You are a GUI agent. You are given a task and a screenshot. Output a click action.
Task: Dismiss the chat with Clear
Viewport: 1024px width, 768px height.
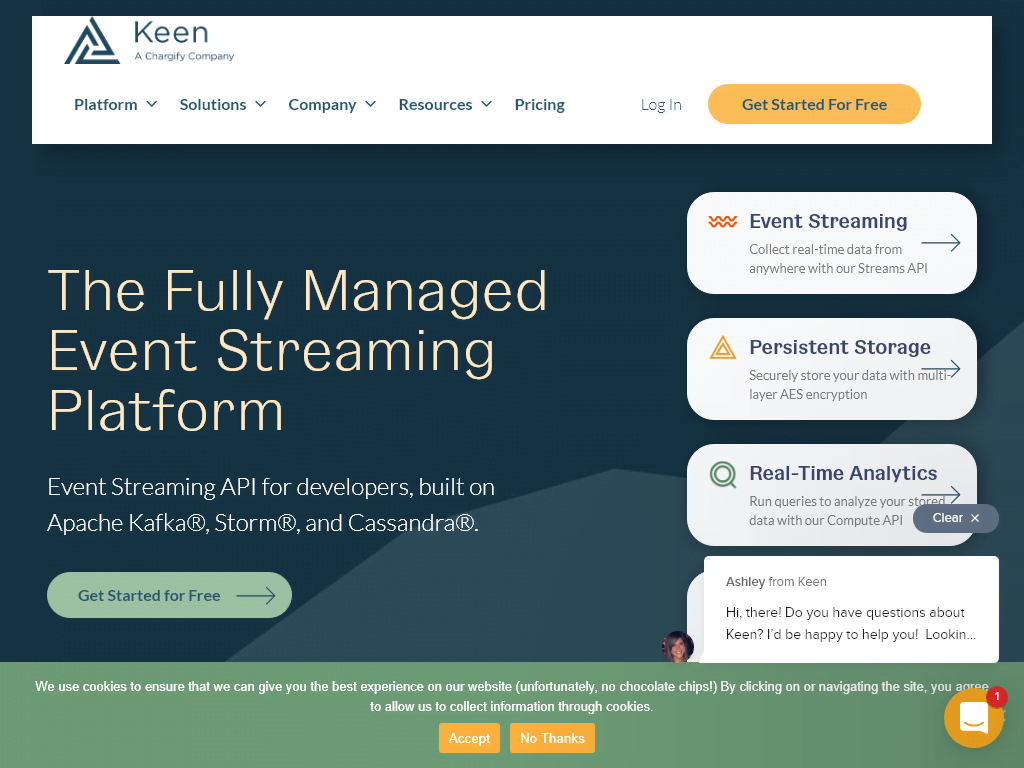[x=954, y=518]
